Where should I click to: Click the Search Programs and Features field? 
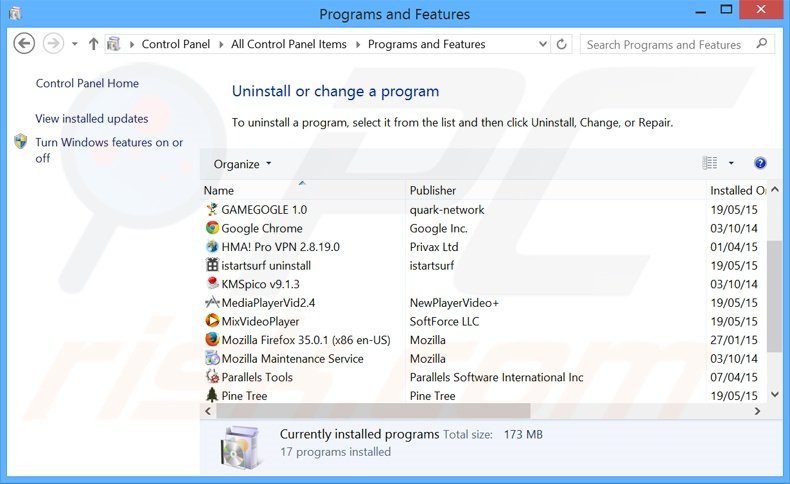[677, 44]
